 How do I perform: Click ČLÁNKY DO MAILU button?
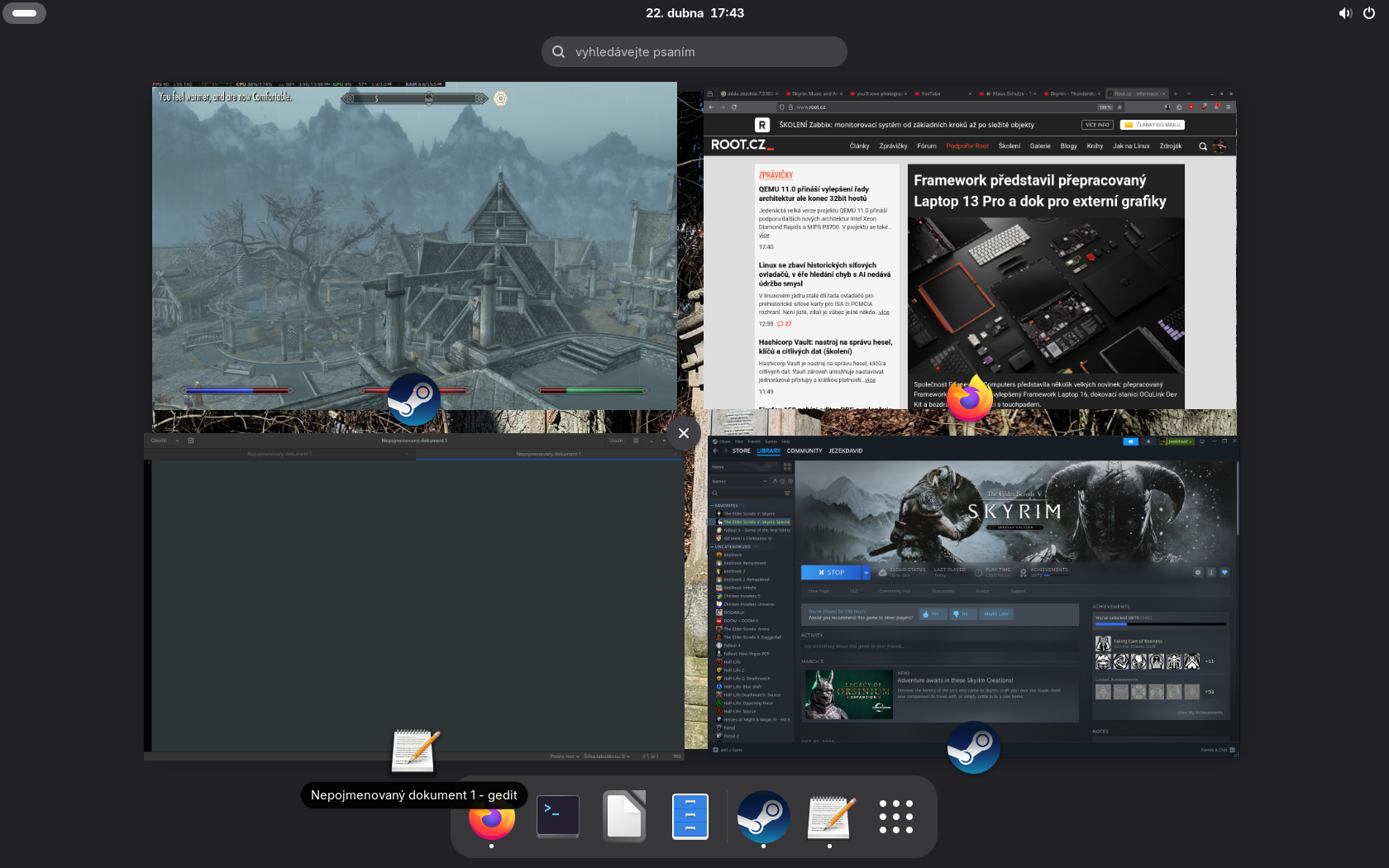(1153, 125)
